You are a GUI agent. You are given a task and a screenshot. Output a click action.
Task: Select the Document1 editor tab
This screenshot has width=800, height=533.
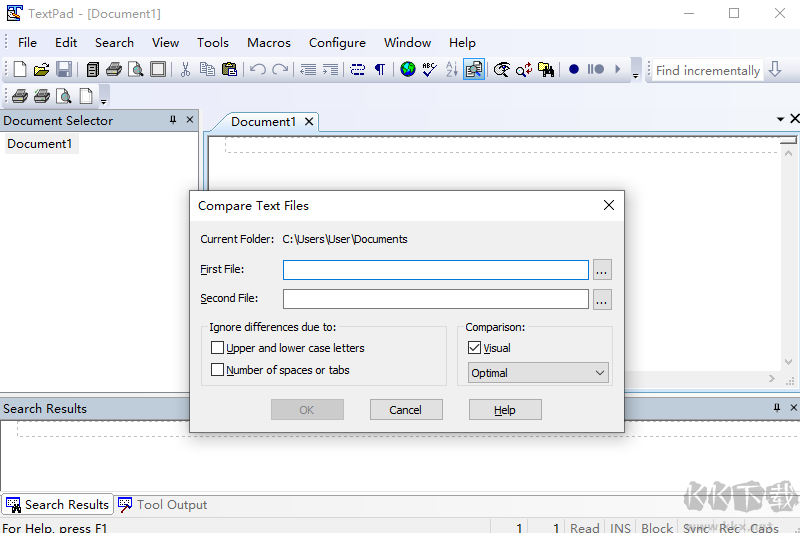click(263, 122)
